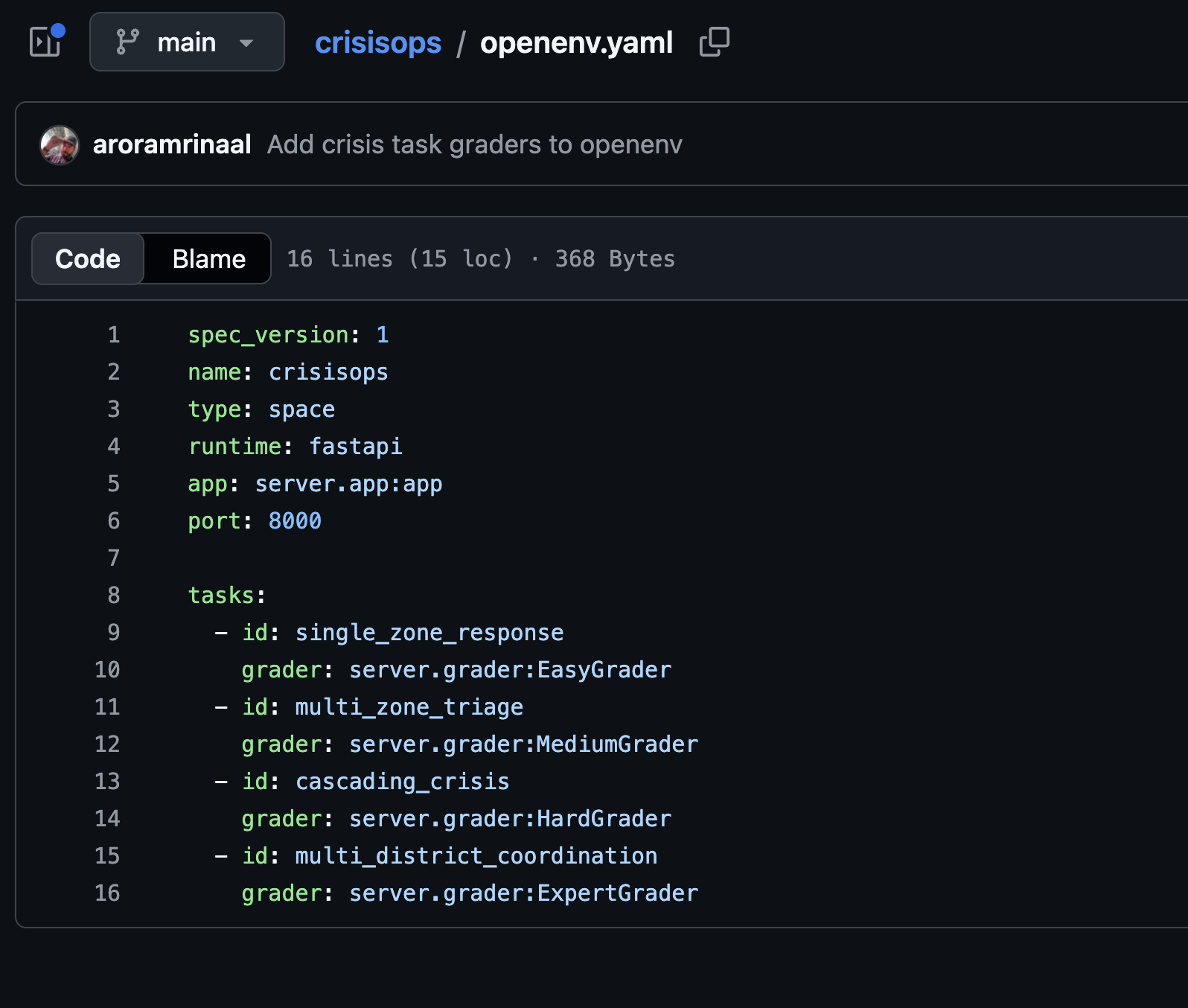Click the 'name: crisisops' line

click(x=288, y=372)
